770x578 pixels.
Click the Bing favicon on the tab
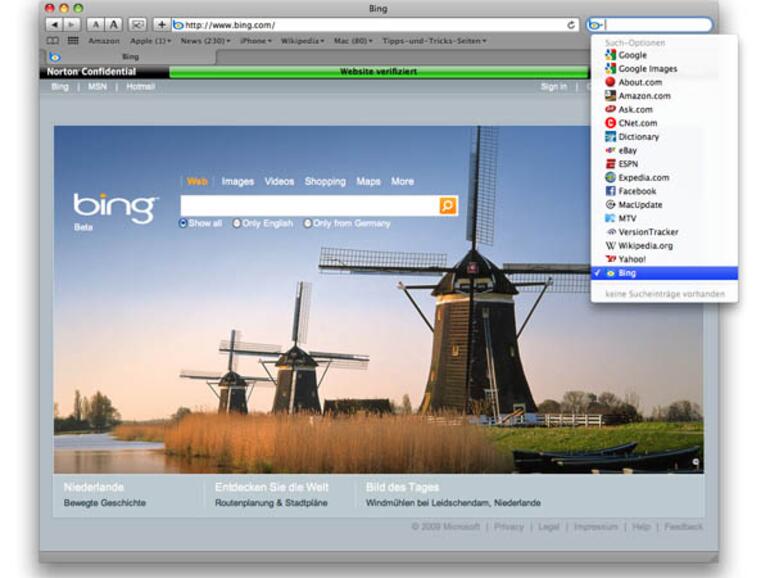pyautogui.click(x=55, y=57)
